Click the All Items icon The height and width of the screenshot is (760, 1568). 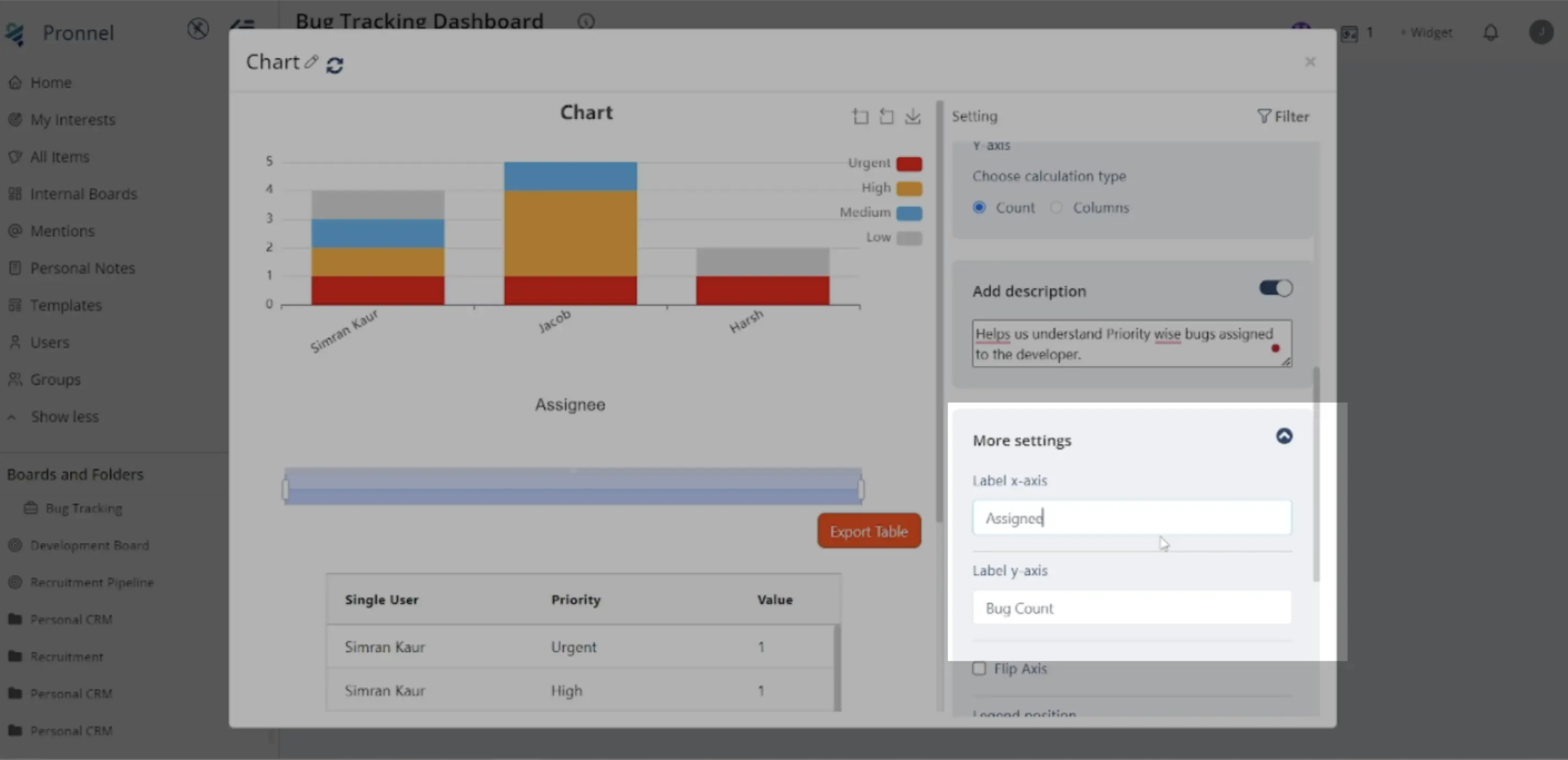click(x=15, y=157)
